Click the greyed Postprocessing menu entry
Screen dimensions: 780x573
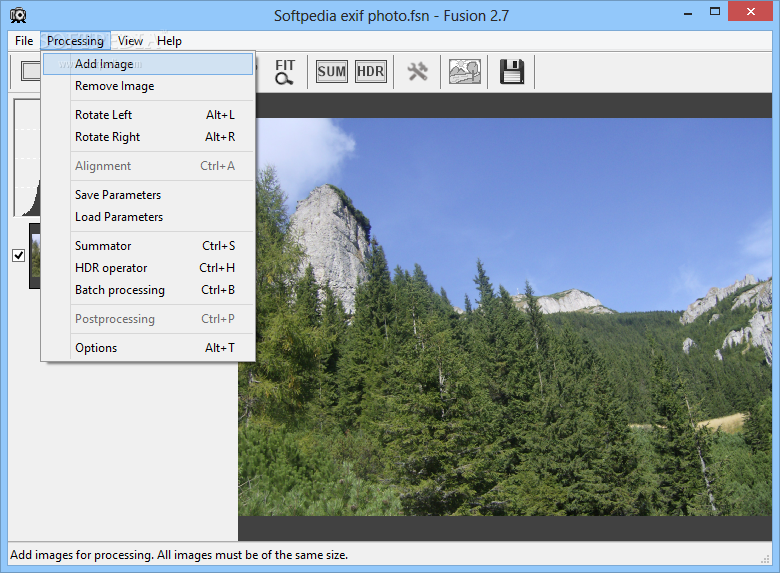(x=148, y=319)
